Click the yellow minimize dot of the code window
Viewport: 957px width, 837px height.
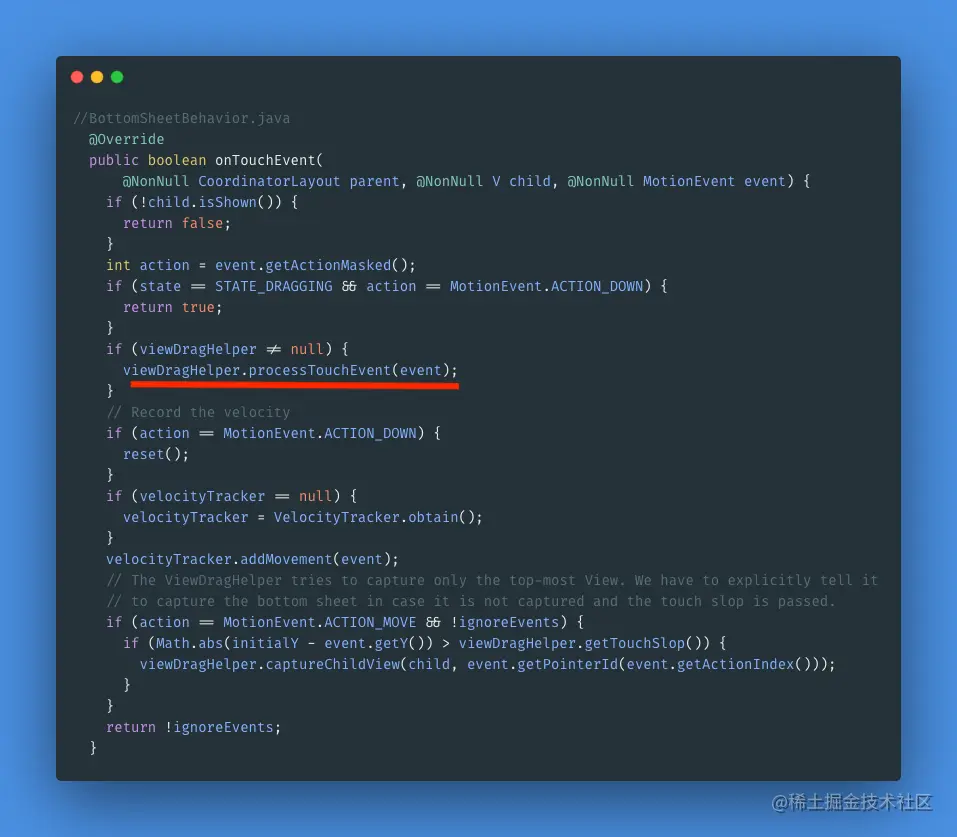click(97, 77)
